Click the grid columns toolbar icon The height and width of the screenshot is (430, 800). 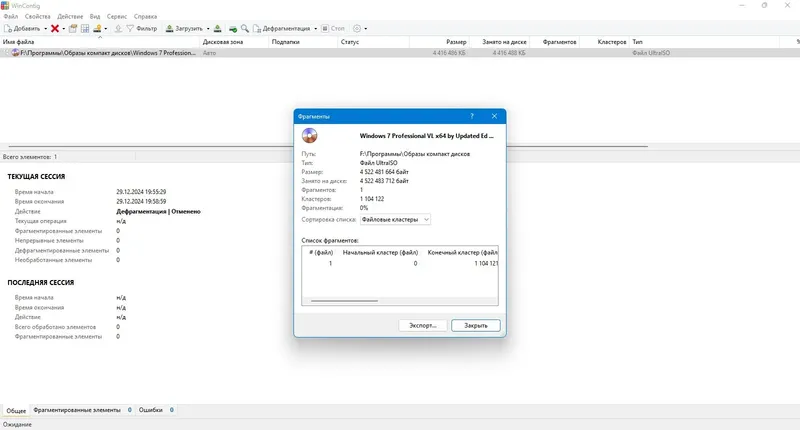click(85, 29)
